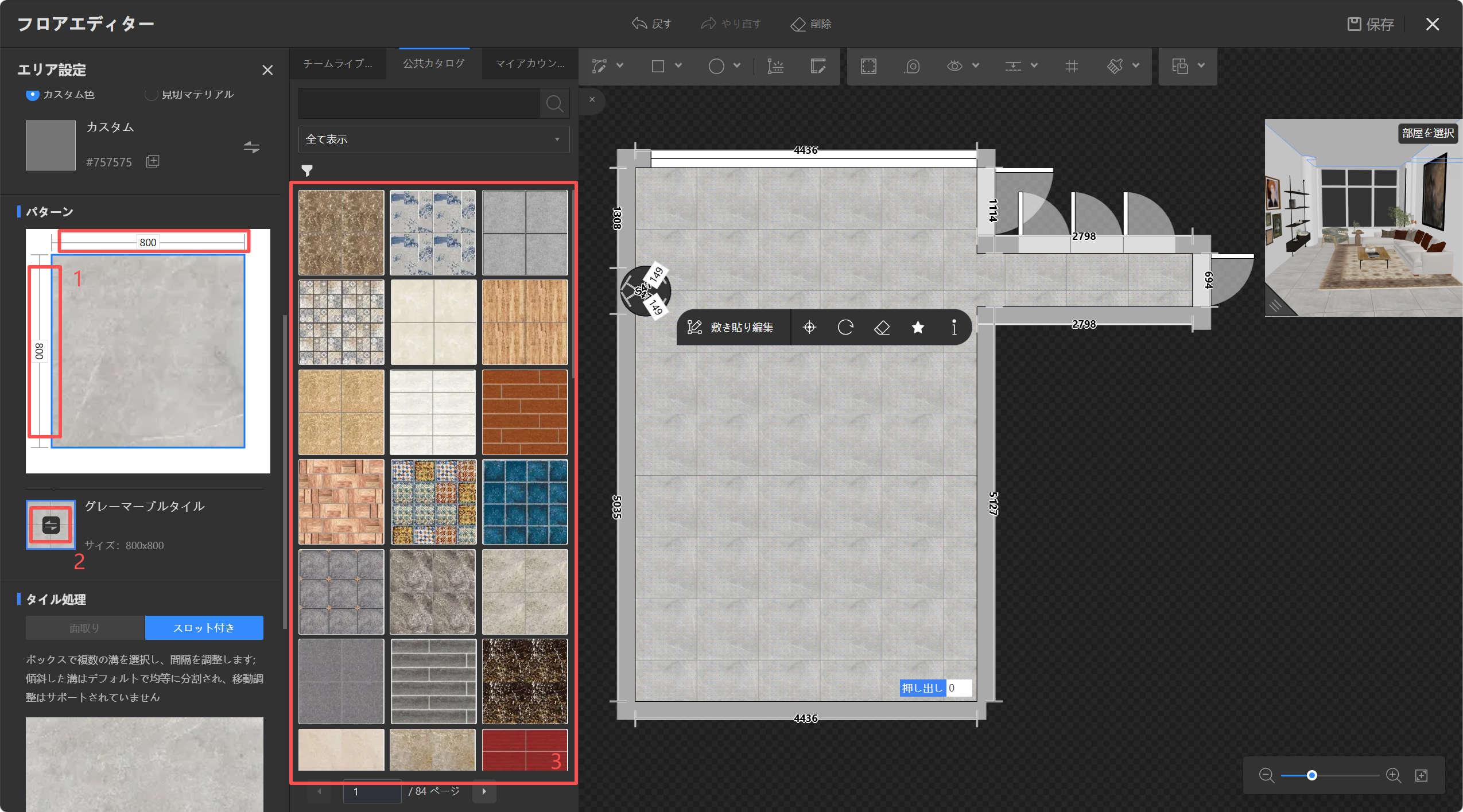The width and height of the screenshot is (1463, 812).
Task: Select the dark blue square tile
Action: pyautogui.click(x=525, y=502)
